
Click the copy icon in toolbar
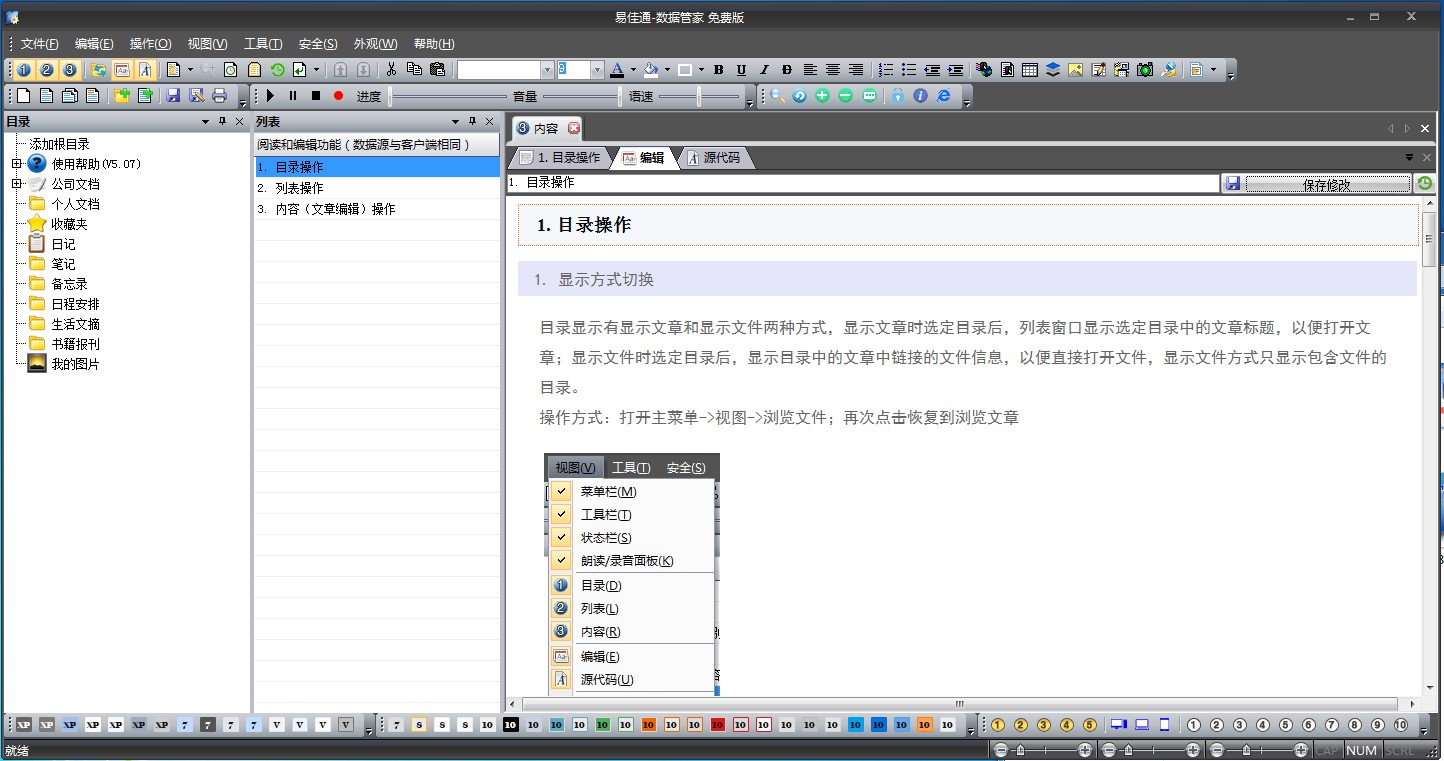point(414,70)
